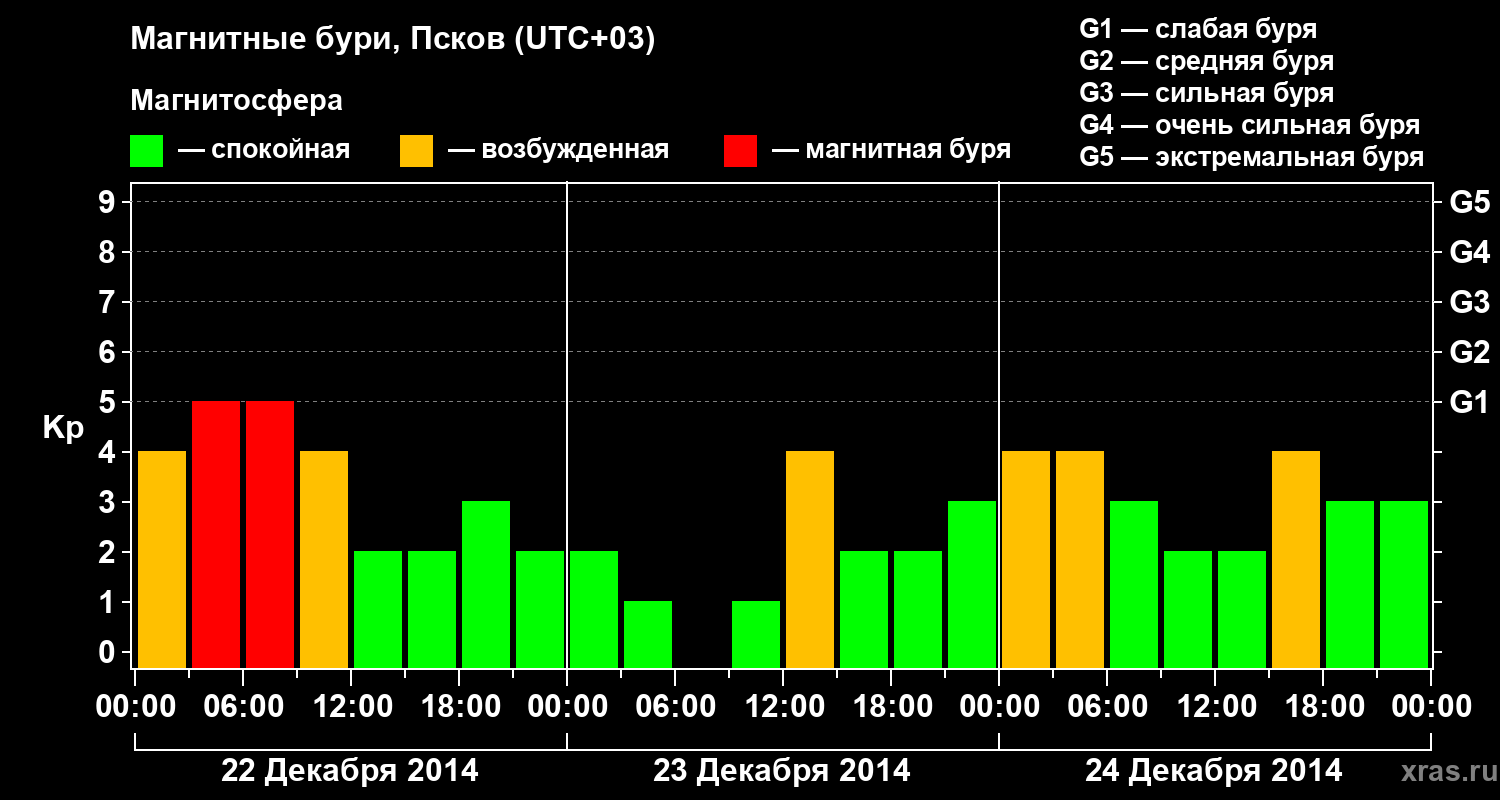This screenshot has width=1500, height=800.
Task: Click the G2 label on the right scale
Action: coord(1470,353)
